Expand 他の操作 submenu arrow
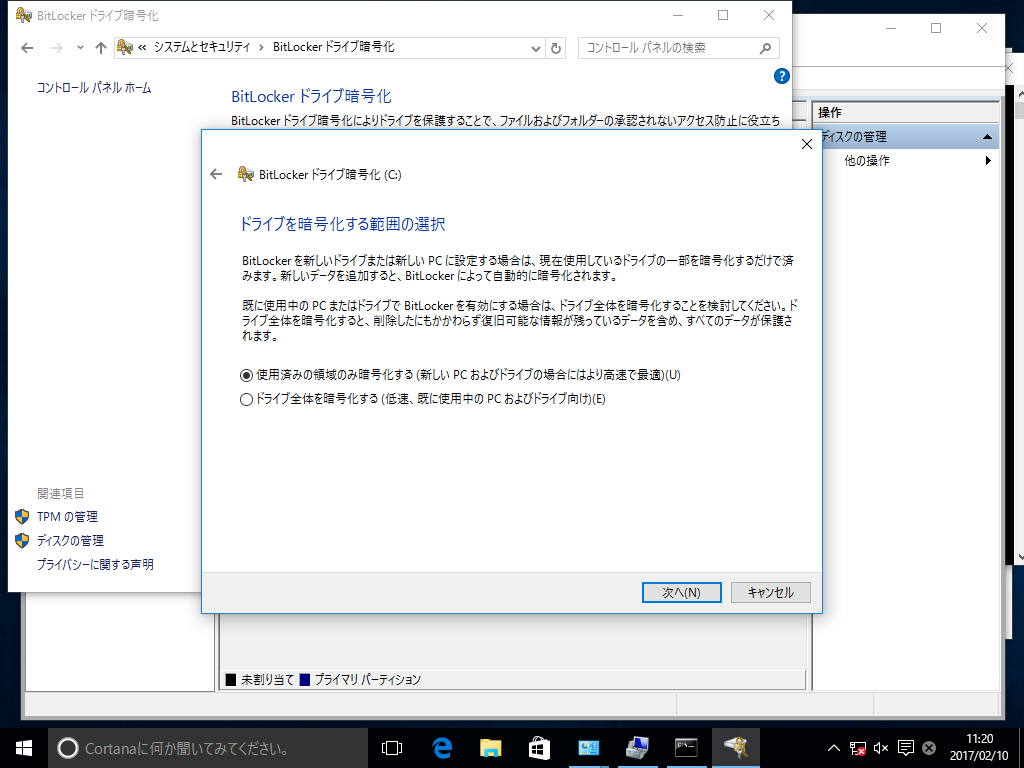The height and width of the screenshot is (768, 1024). coord(988,161)
